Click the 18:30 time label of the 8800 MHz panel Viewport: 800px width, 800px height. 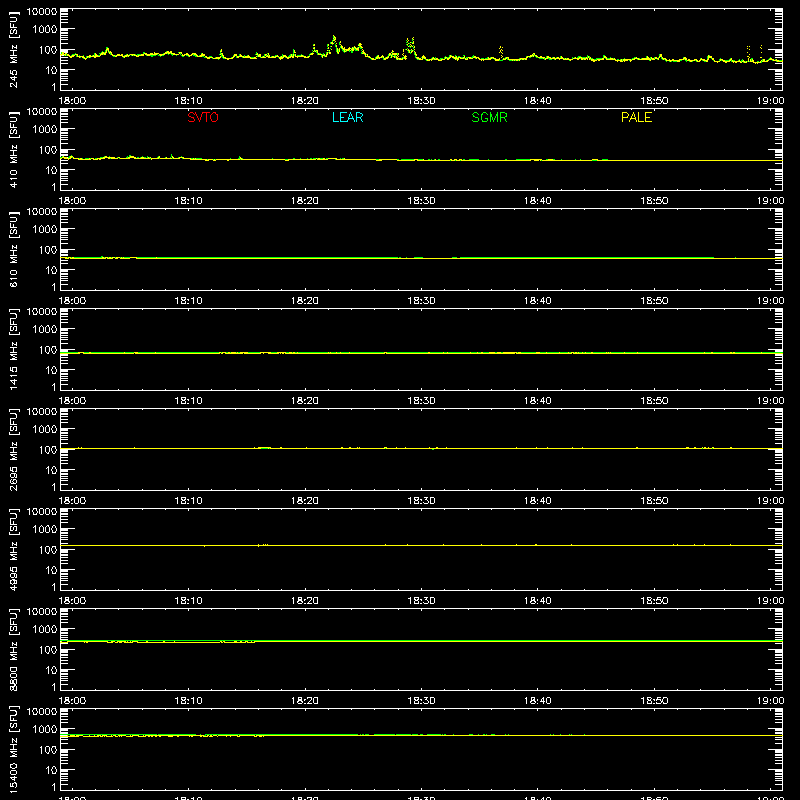click(421, 701)
